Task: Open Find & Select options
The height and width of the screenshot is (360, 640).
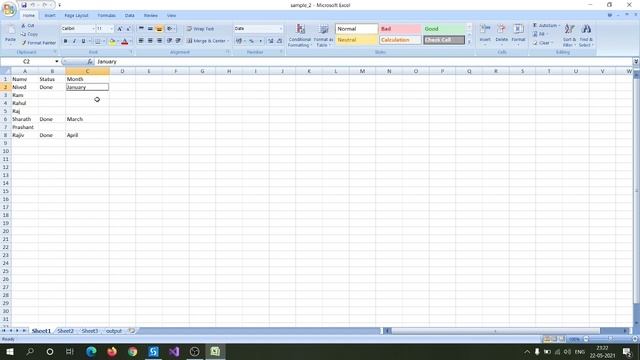Action: point(586,35)
